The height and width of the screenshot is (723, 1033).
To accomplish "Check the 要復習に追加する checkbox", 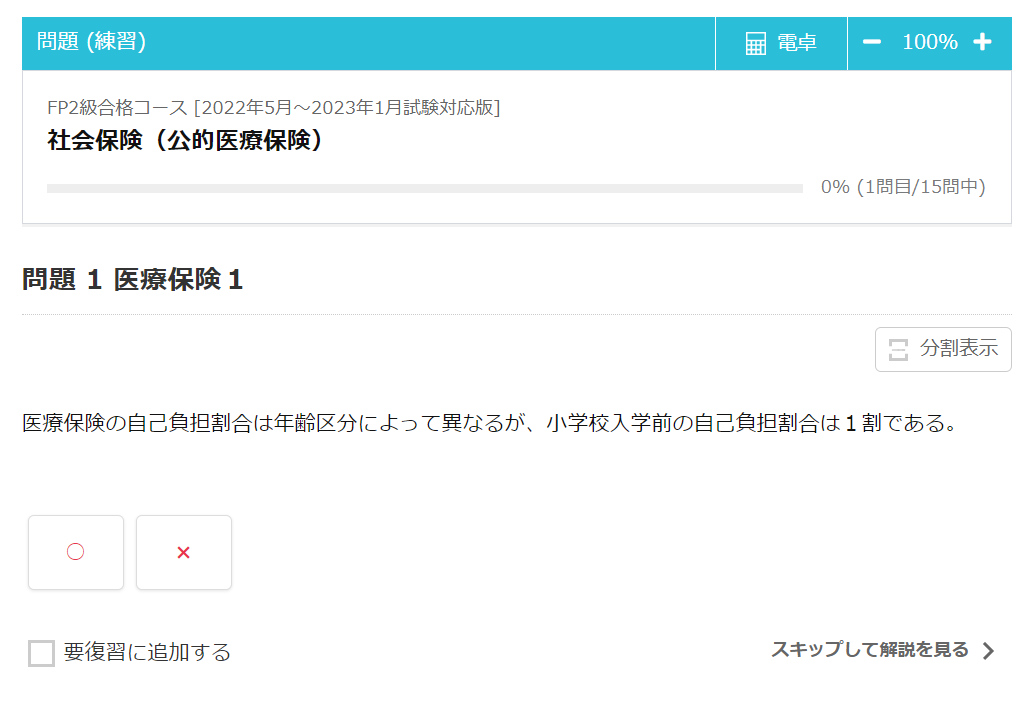I will [x=41, y=653].
